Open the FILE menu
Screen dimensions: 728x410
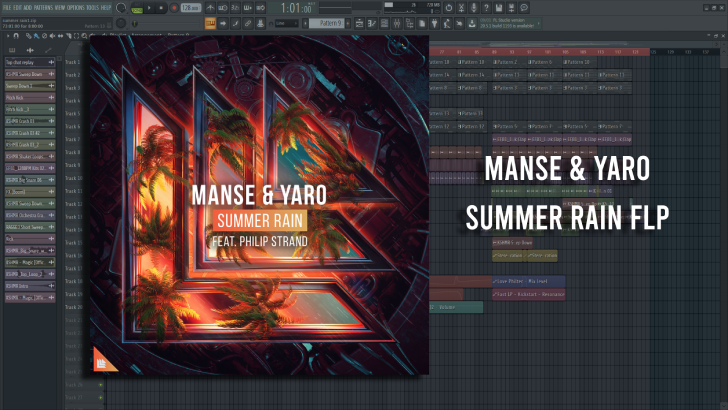(x=6, y=8)
